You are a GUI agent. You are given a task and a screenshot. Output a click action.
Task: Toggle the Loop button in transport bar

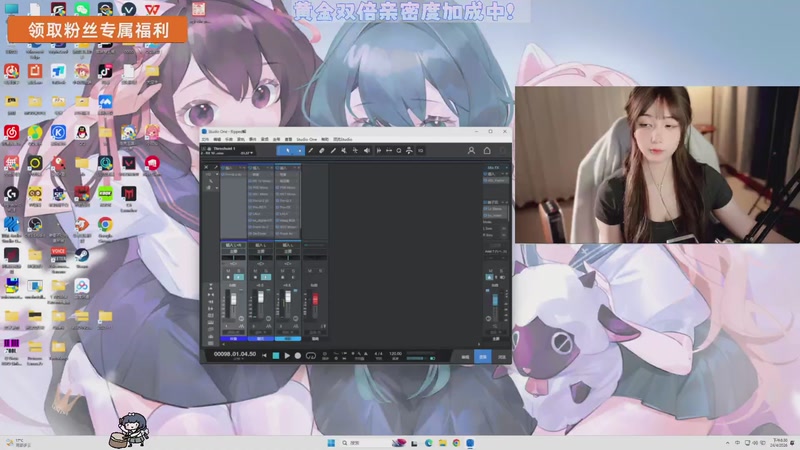pyautogui.click(x=311, y=356)
